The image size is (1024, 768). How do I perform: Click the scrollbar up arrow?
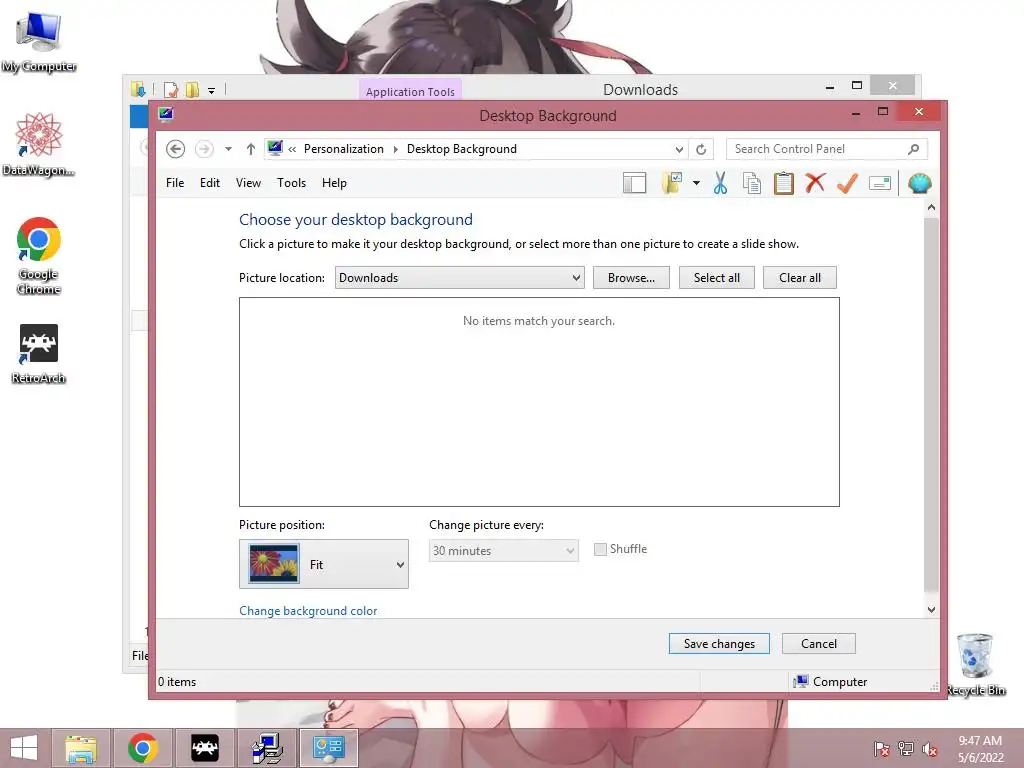coord(931,207)
